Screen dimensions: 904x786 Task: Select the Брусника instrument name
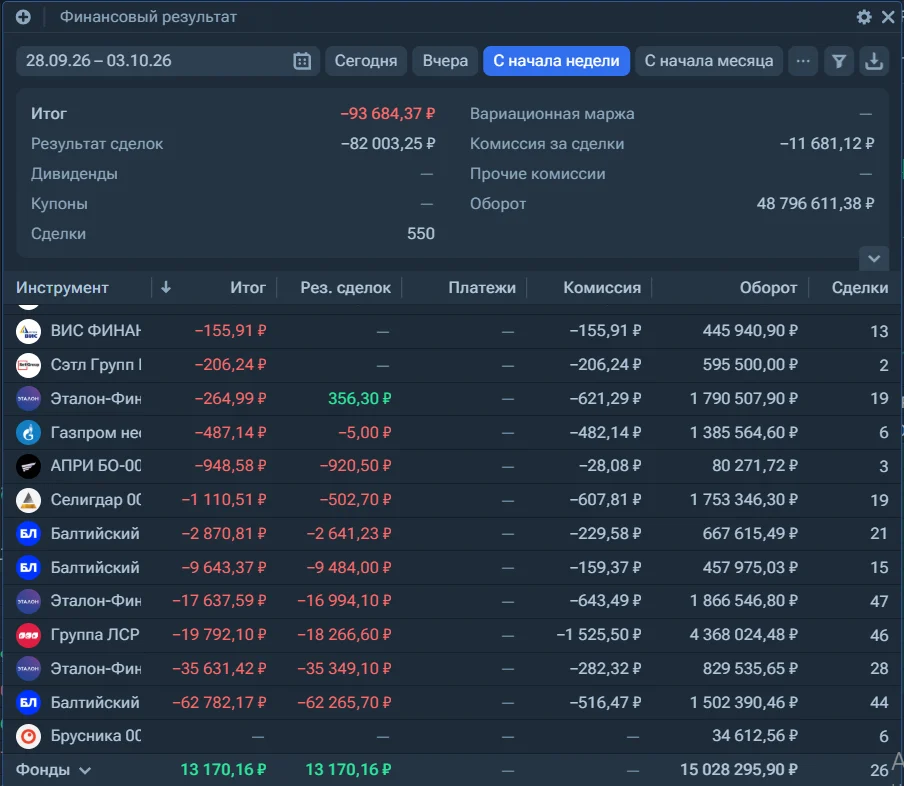(x=96, y=736)
